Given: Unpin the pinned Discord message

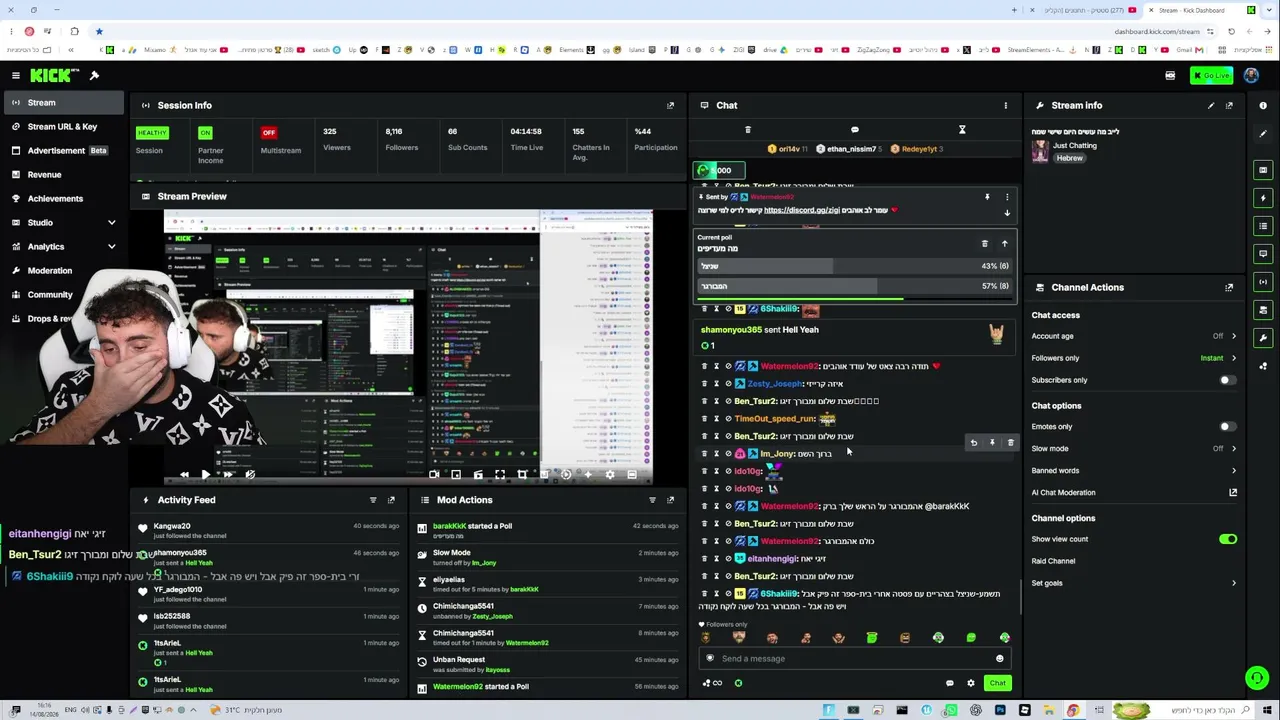Looking at the screenshot, I should [x=987, y=197].
